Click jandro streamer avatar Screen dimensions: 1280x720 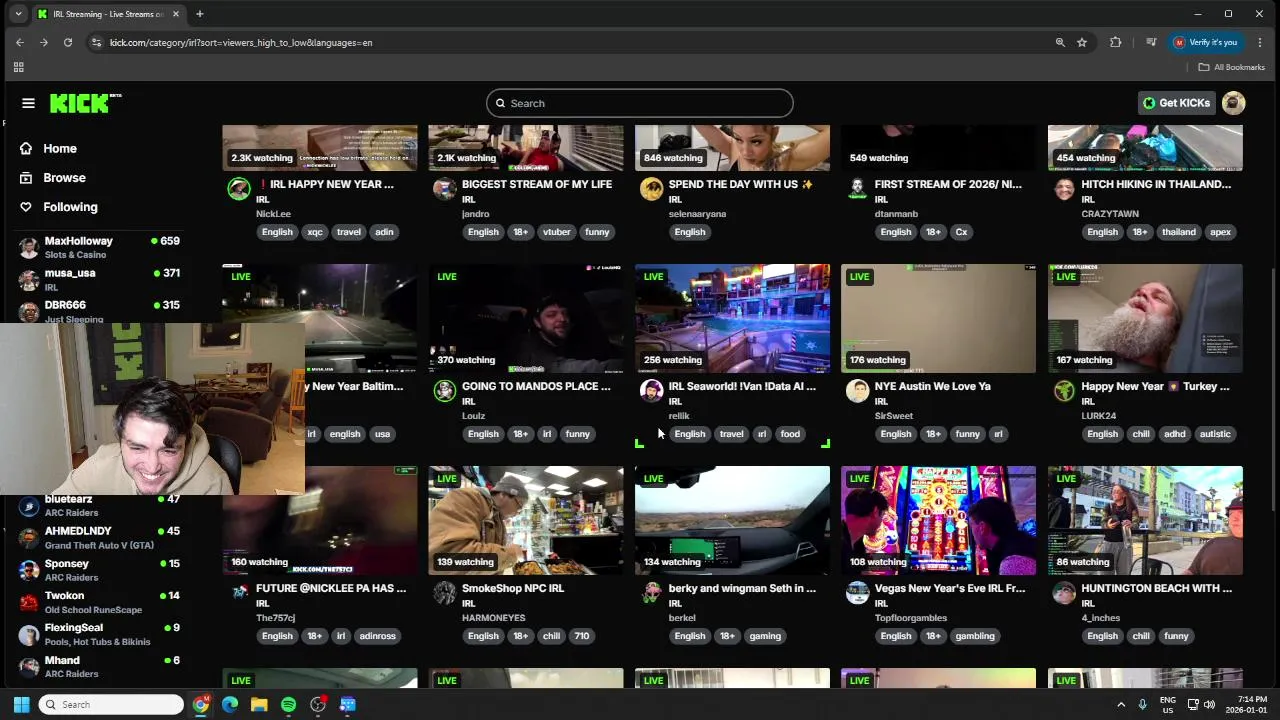click(444, 188)
